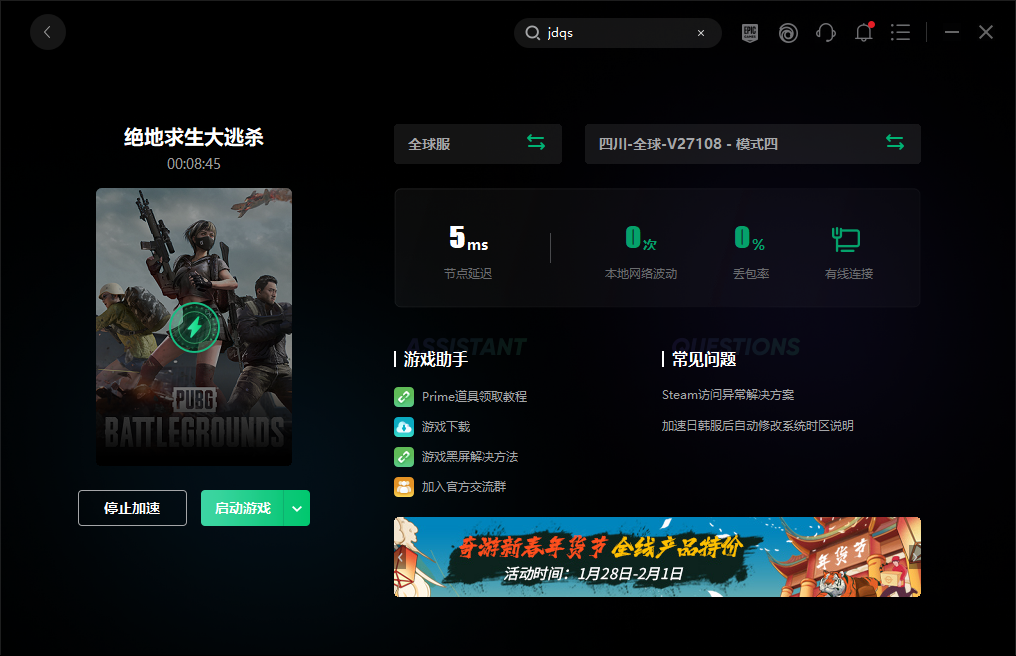Click swap arrows beside the node name

895,143
